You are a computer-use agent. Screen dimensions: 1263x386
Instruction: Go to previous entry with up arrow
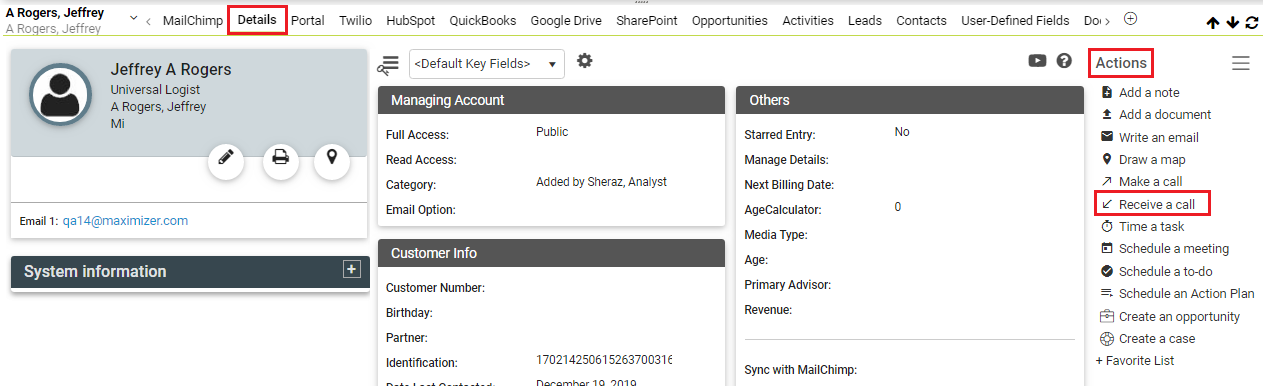pyautogui.click(x=1213, y=22)
